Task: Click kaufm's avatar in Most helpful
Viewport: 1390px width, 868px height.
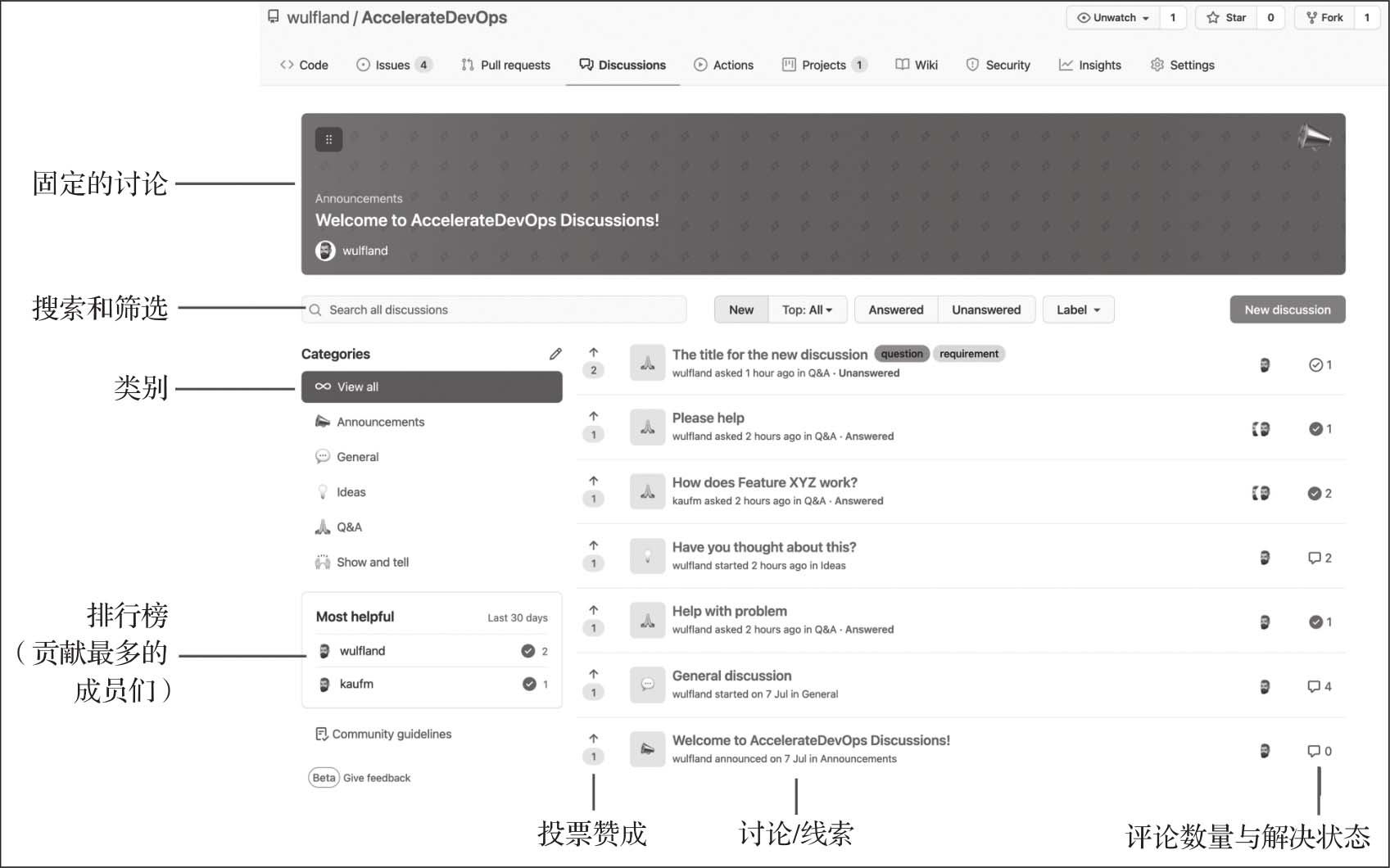Action: 324,684
